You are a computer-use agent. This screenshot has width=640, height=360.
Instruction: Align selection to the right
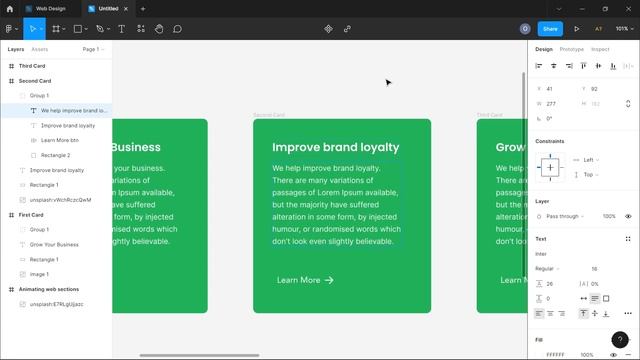[569, 66]
